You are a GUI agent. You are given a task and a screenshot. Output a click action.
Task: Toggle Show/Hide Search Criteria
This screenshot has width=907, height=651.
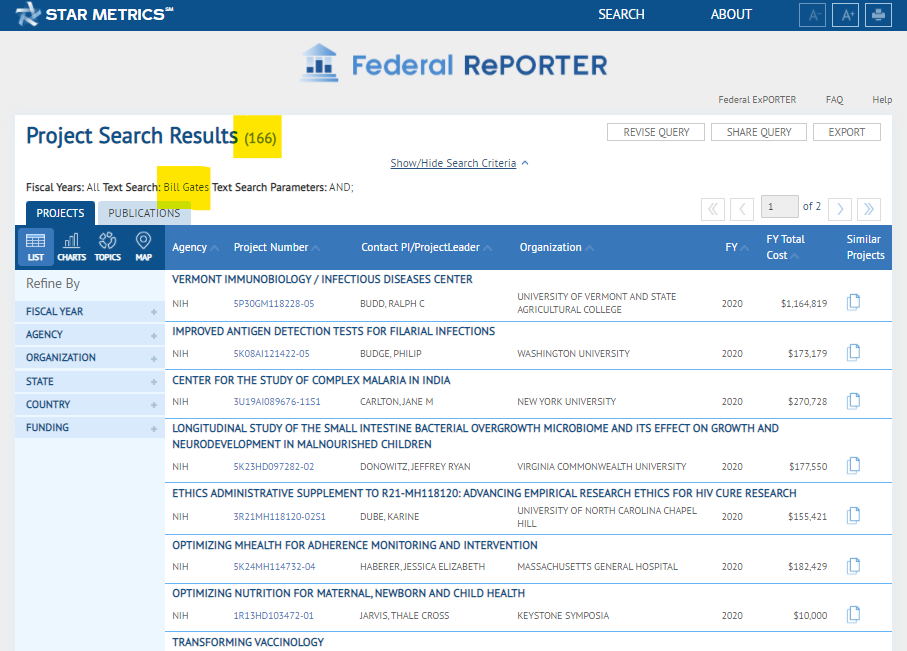459,163
